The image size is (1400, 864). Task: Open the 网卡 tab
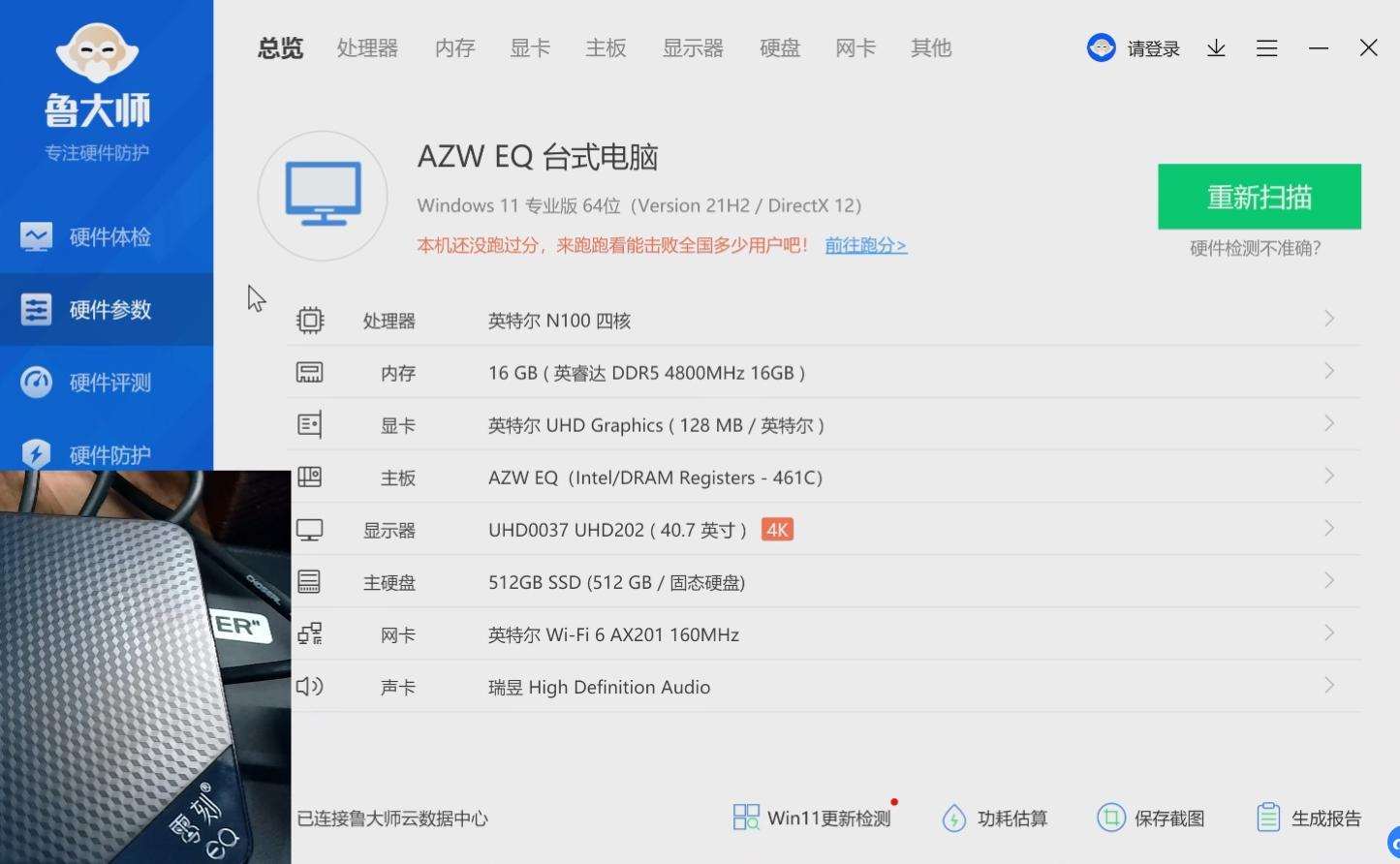click(x=856, y=48)
